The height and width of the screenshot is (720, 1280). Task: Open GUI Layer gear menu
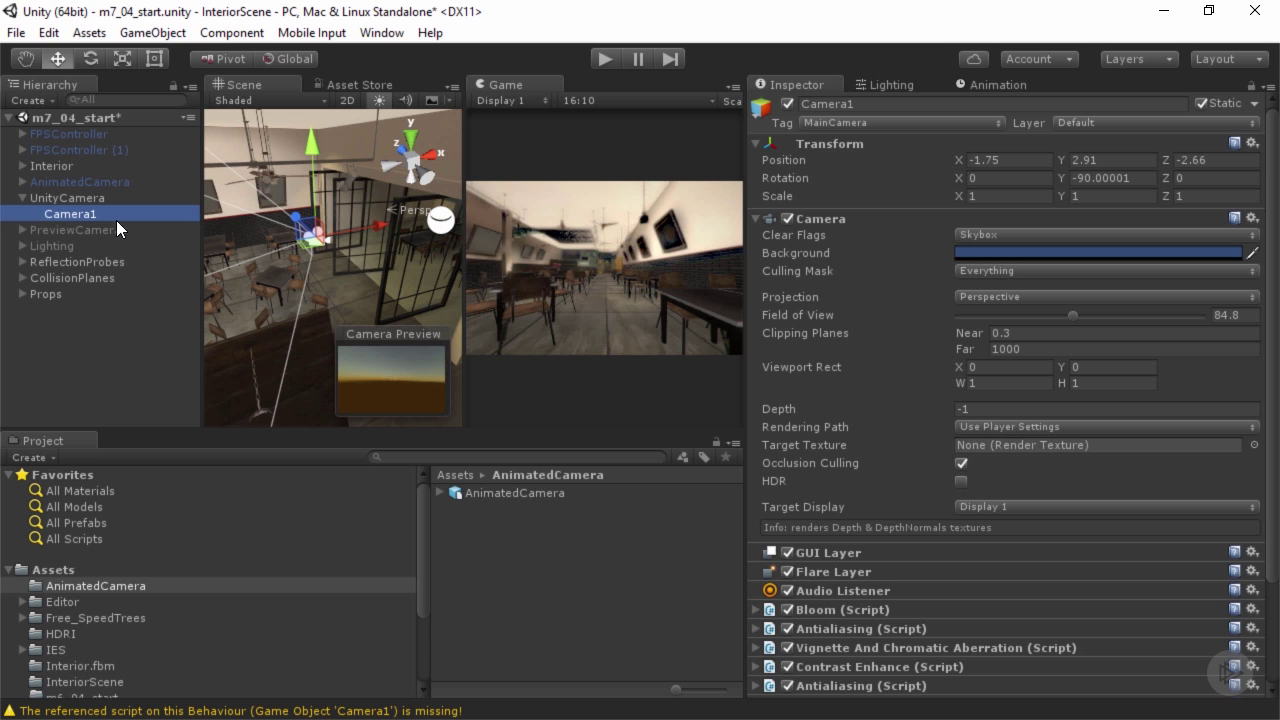tap(1252, 552)
